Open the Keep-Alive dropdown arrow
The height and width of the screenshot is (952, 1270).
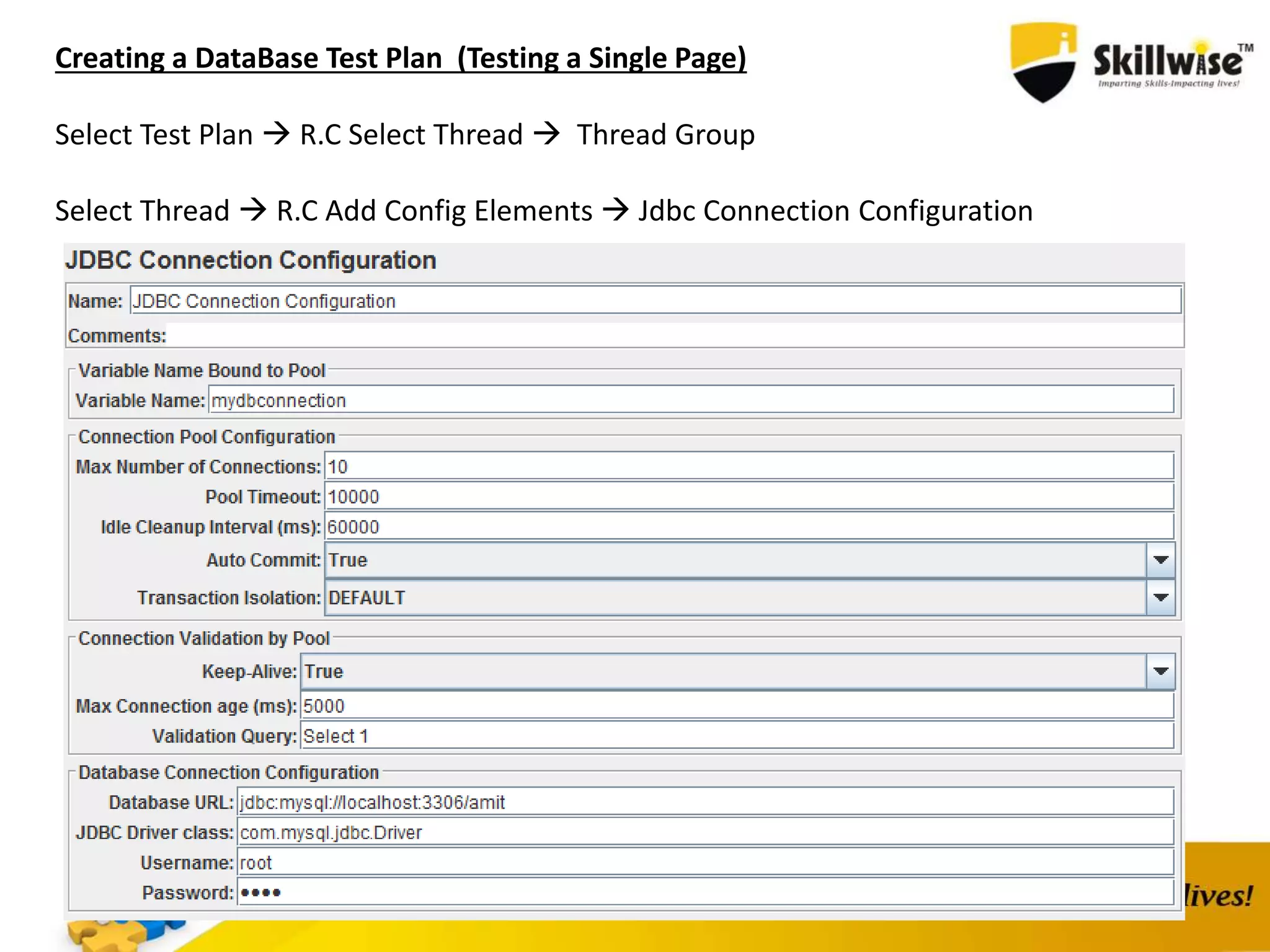pos(1160,672)
